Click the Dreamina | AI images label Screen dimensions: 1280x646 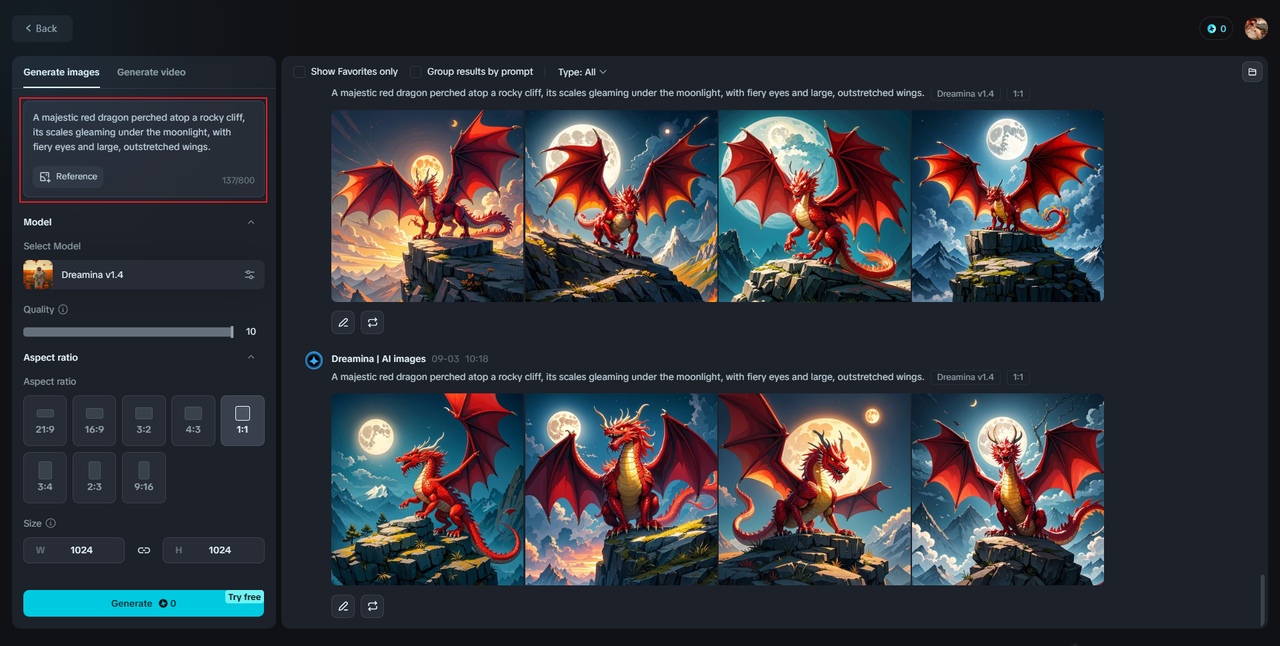click(379, 359)
